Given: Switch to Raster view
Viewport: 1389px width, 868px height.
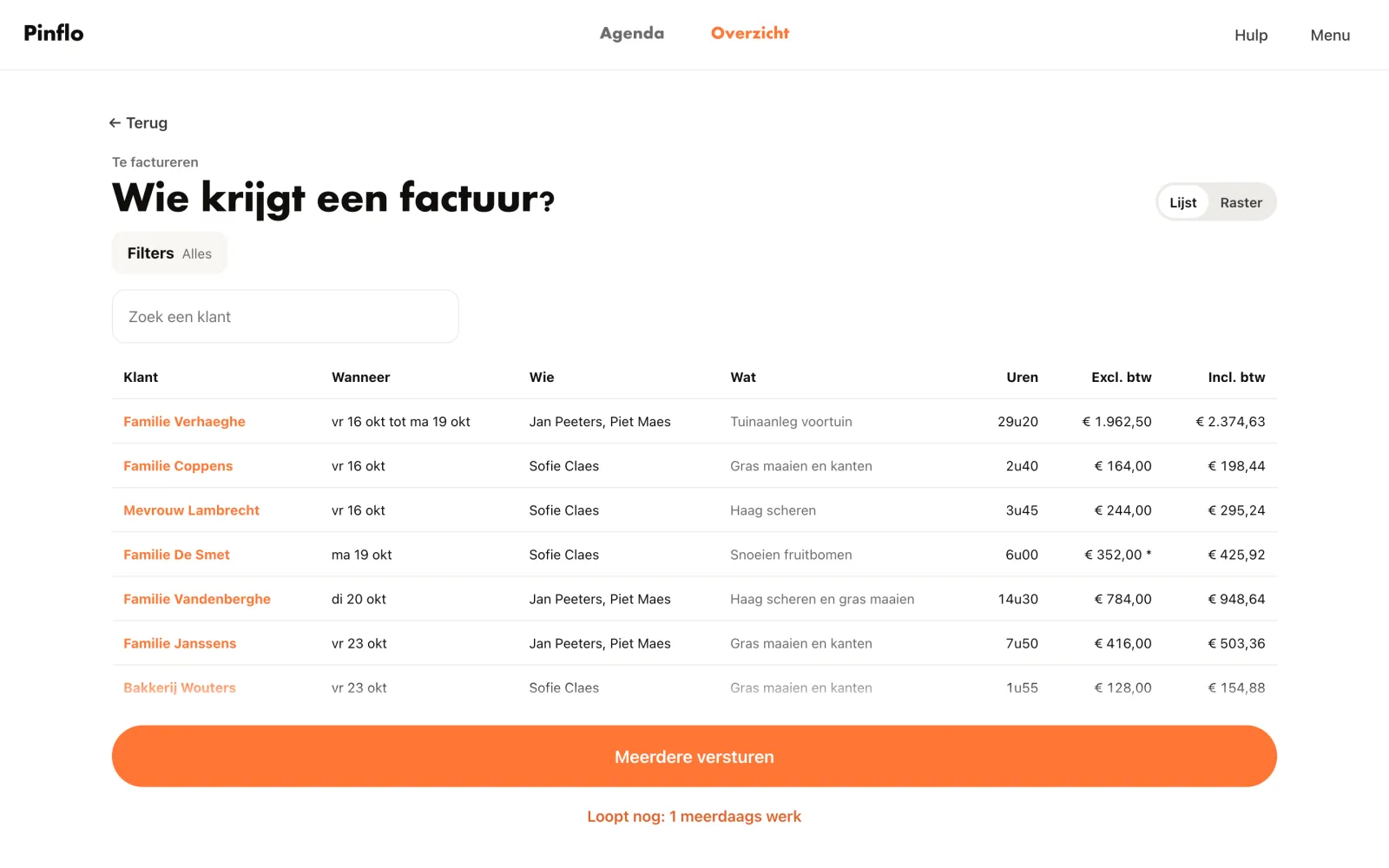Looking at the screenshot, I should 1241,202.
